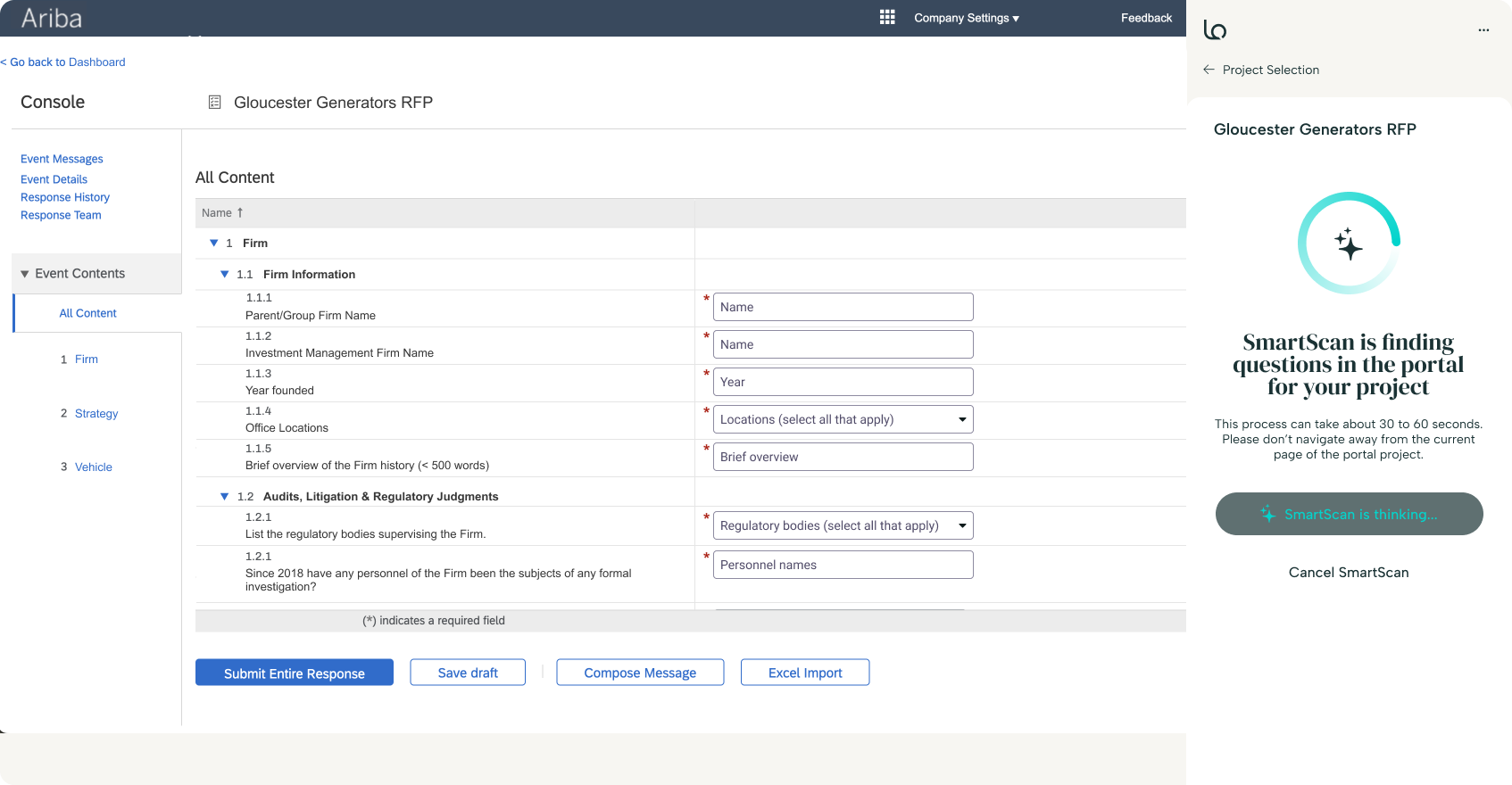Open Response History link
Image resolution: width=1512 pixels, height=785 pixels.
pyautogui.click(x=65, y=197)
